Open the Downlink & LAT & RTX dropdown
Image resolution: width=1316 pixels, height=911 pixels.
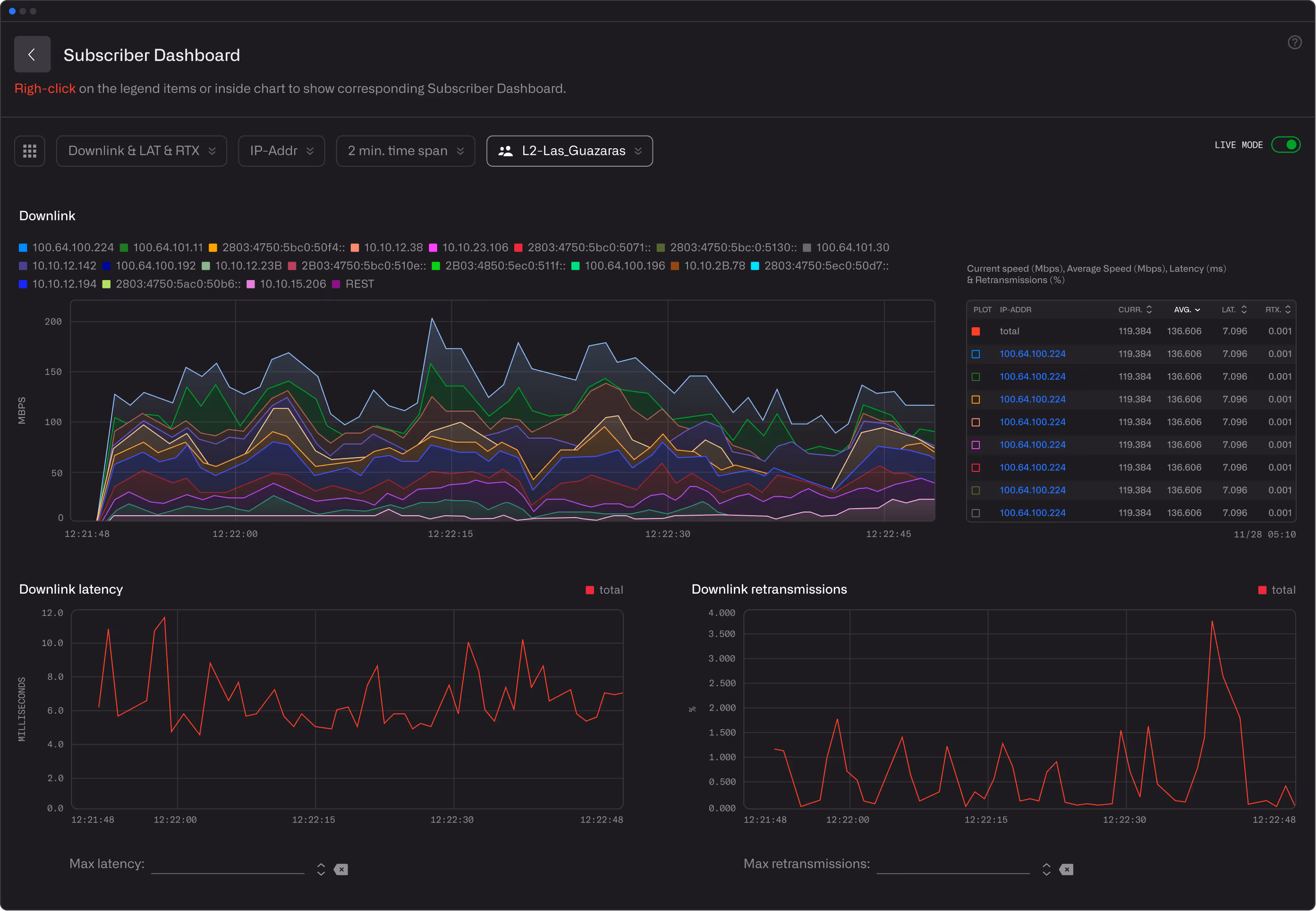pos(142,151)
